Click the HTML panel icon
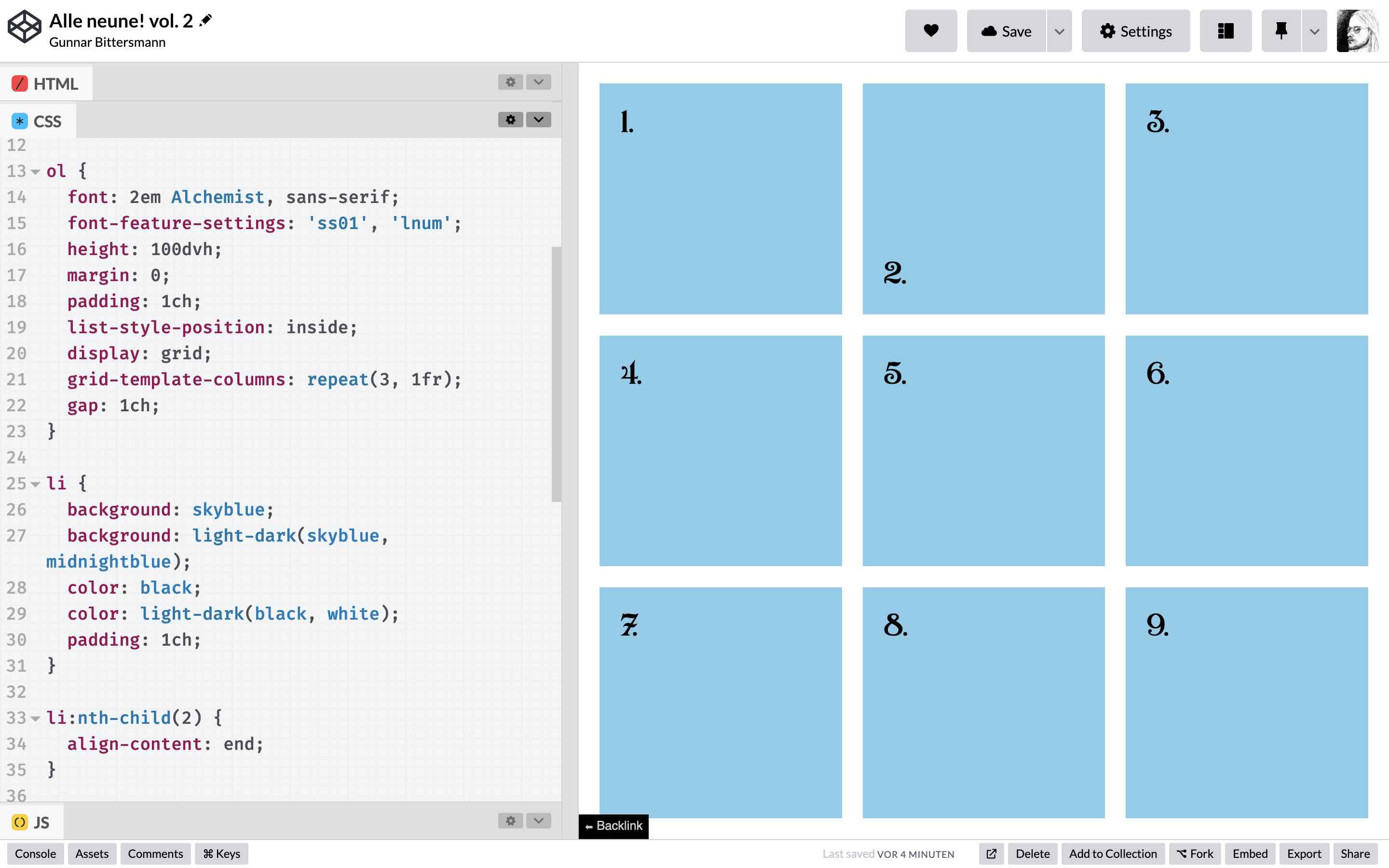The height and width of the screenshot is (868, 1389). pos(19,83)
